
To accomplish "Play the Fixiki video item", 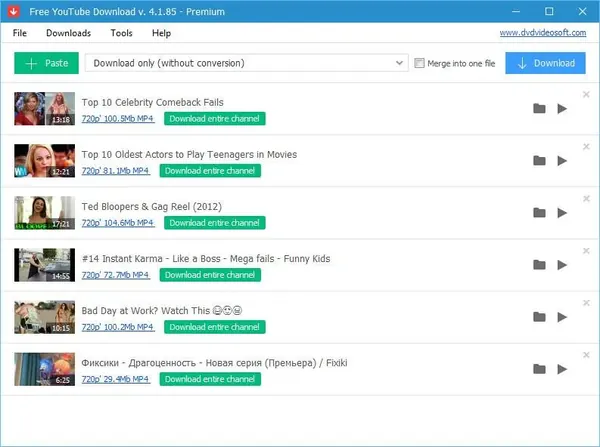I will (x=562, y=369).
